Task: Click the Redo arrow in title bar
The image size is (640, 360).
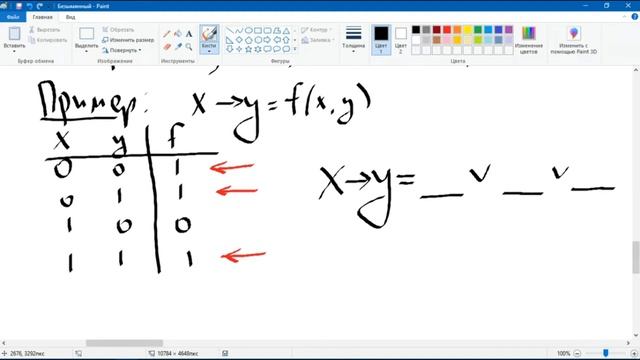Action: [x=40, y=6]
